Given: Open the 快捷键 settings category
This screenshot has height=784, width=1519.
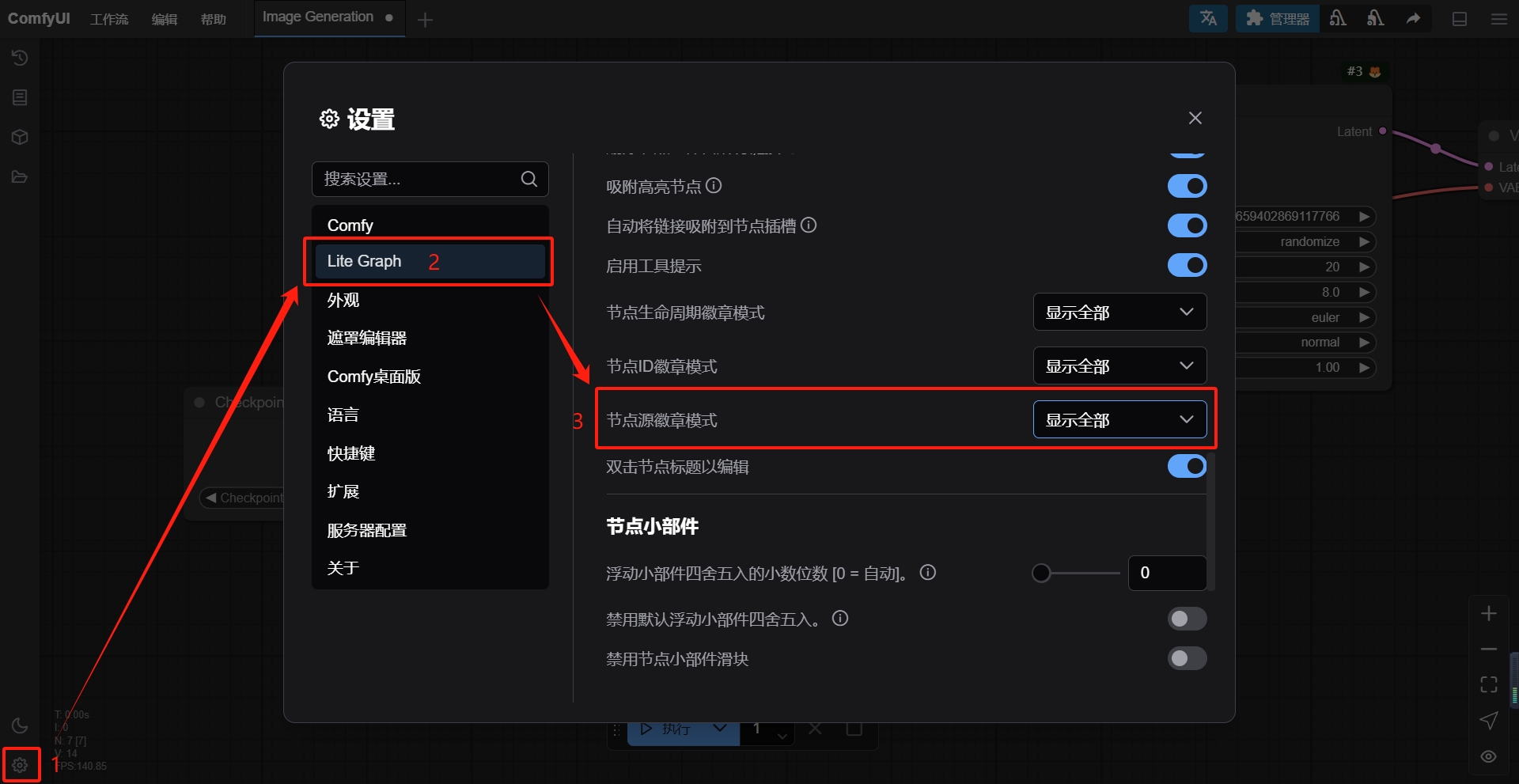Looking at the screenshot, I should click(430, 453).
